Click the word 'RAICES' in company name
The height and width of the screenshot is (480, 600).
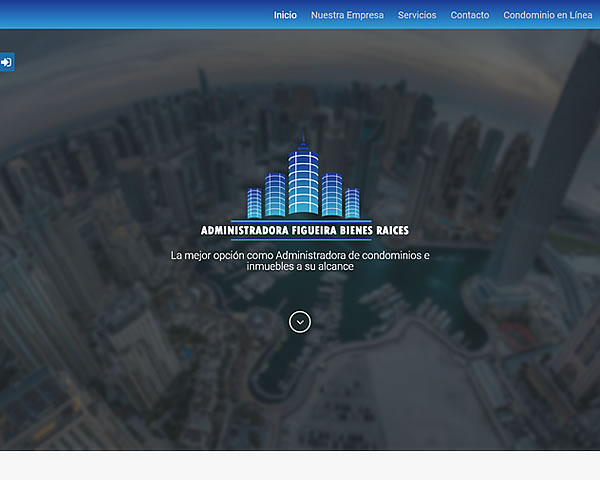point(387,231)
